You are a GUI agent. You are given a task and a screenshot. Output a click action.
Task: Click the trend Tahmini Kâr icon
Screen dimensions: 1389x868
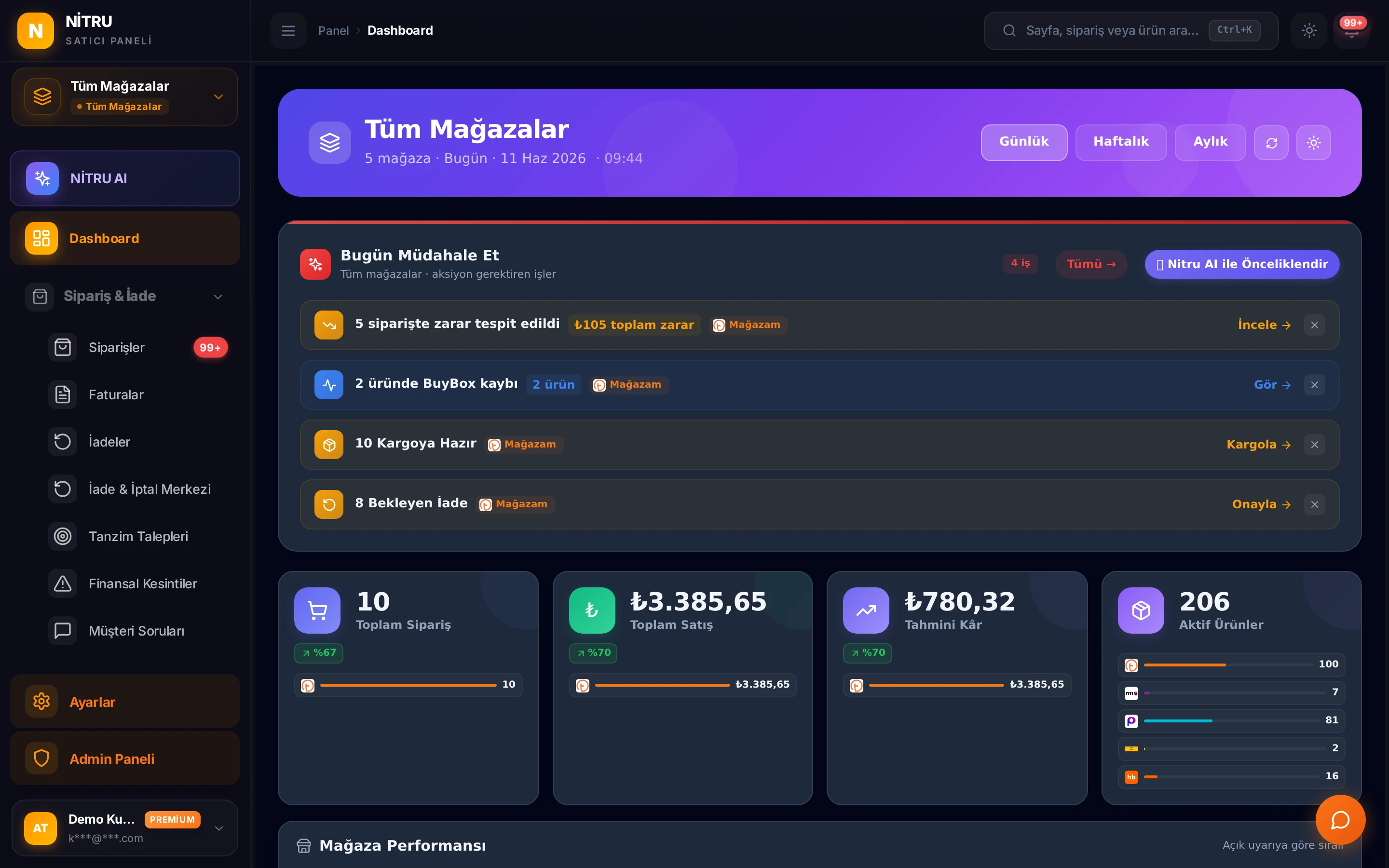(x=866, y=610)
